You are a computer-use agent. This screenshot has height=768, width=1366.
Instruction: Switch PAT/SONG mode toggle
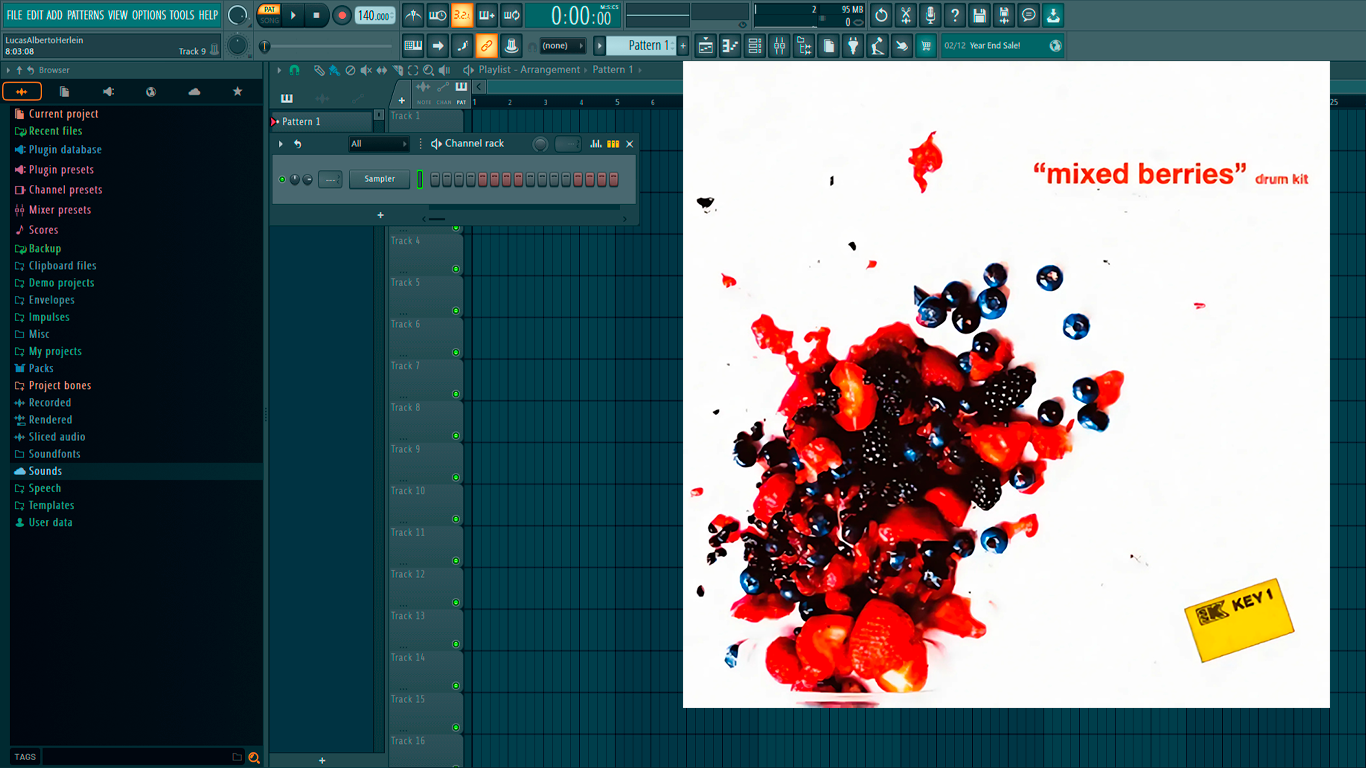pyautogui.click(x=269, y=15)
